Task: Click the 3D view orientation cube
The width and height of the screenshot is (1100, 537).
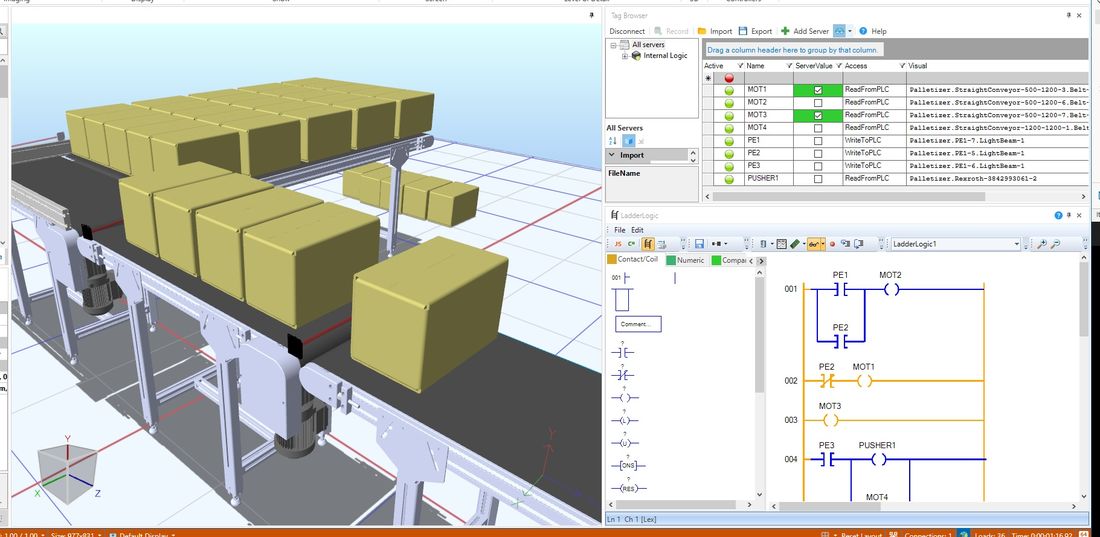Action: 65,472
